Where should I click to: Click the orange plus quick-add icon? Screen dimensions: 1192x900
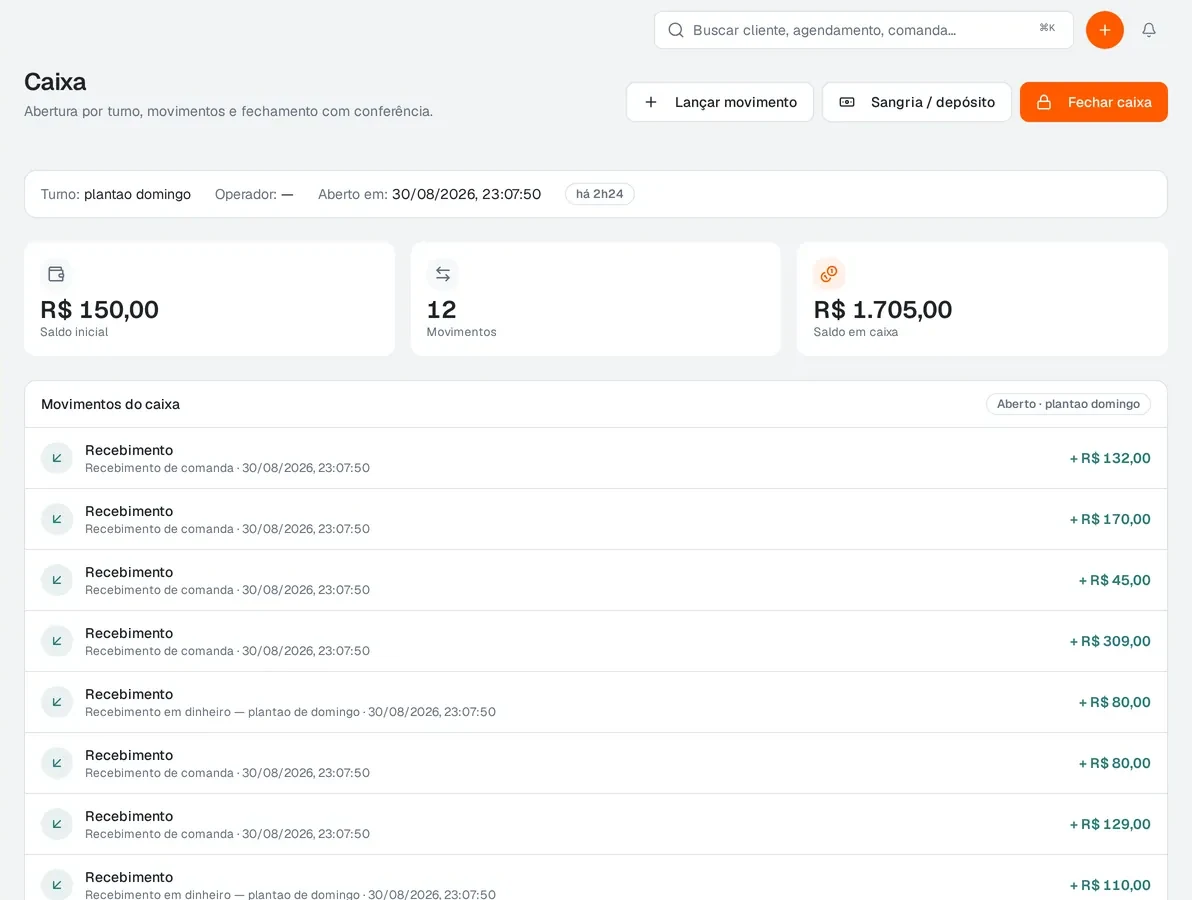point(1105,30)
